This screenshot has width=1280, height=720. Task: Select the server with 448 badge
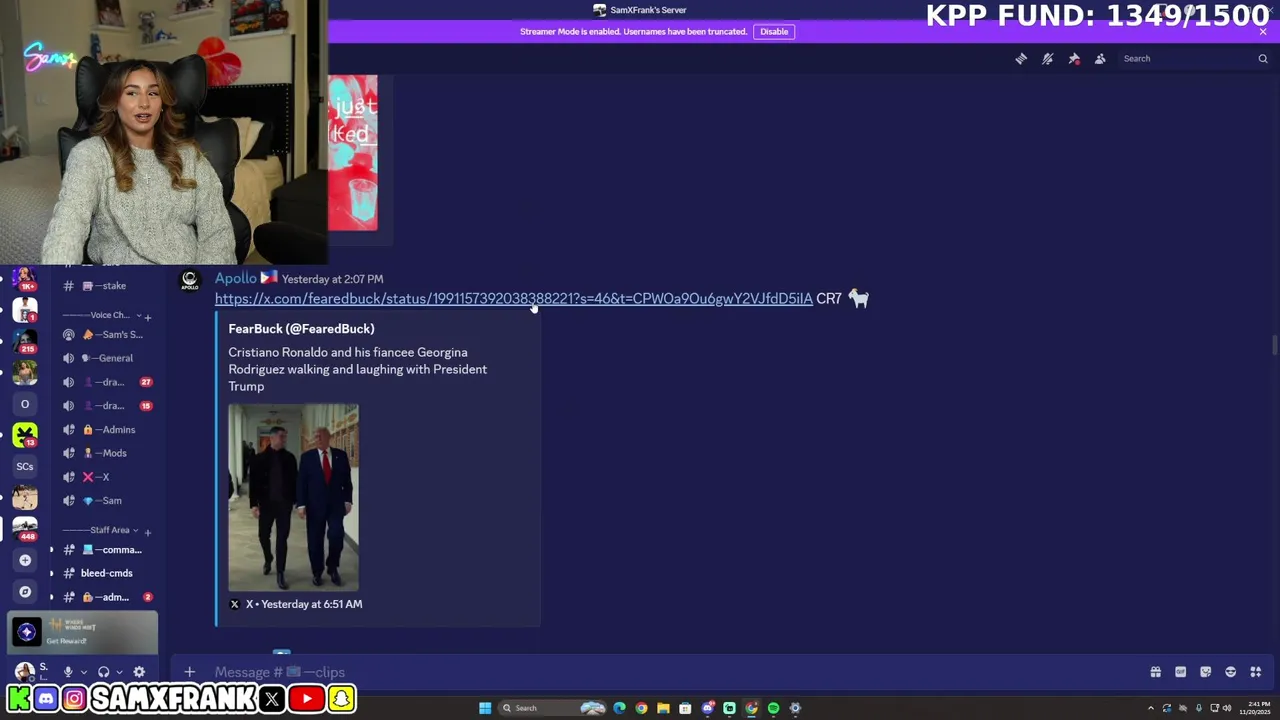click(x=25, y=528)
